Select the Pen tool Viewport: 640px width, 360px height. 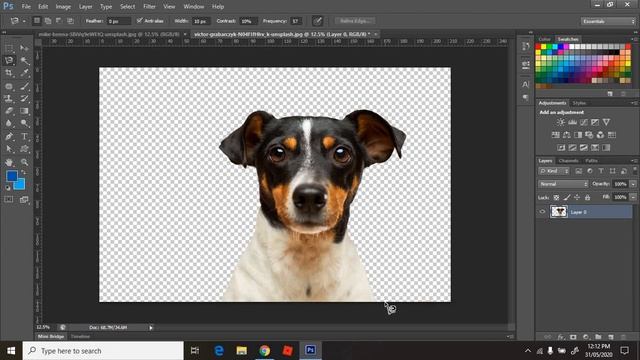coord(9,136)
